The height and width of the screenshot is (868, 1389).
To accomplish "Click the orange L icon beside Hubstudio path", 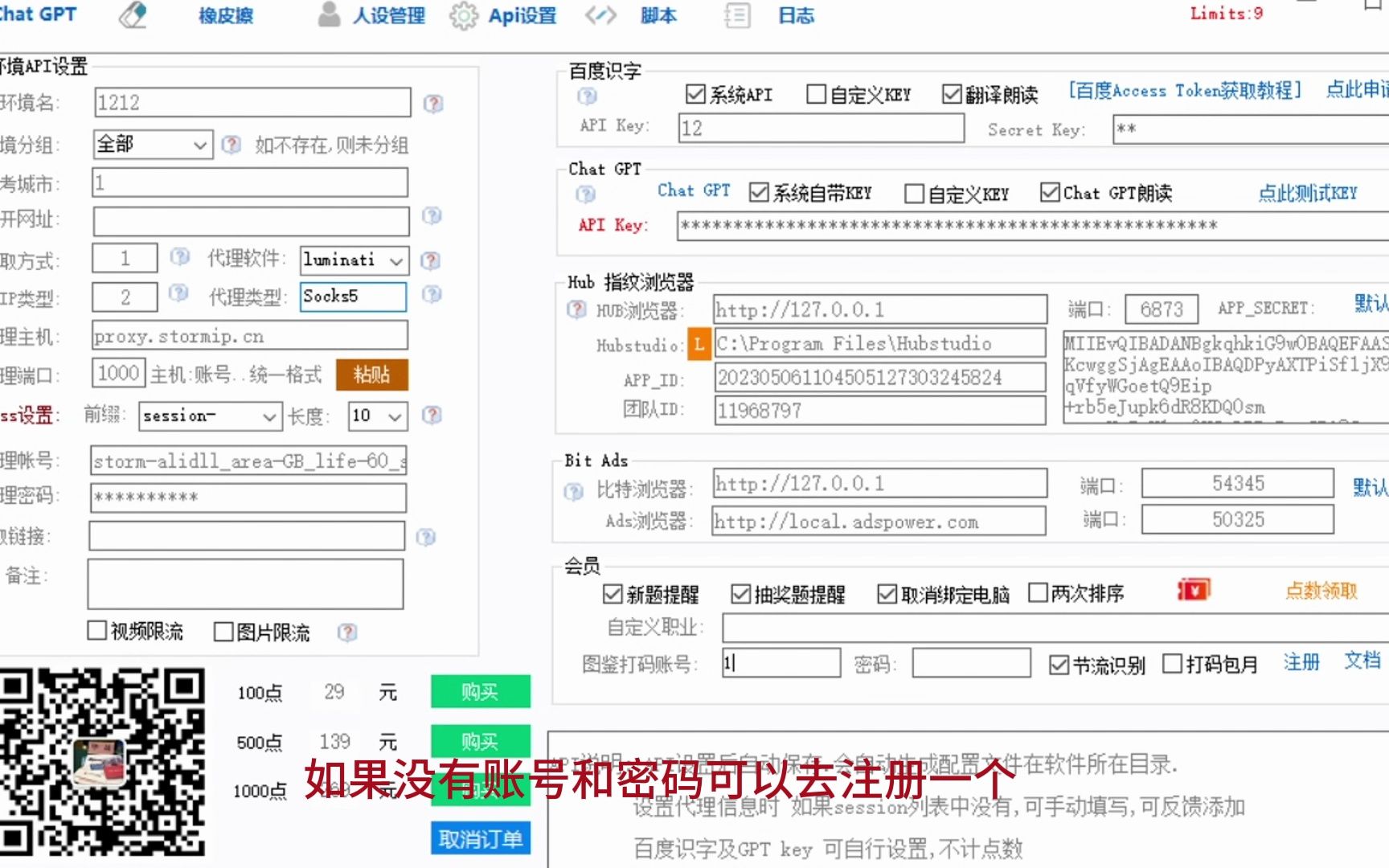I will point(699,345).
